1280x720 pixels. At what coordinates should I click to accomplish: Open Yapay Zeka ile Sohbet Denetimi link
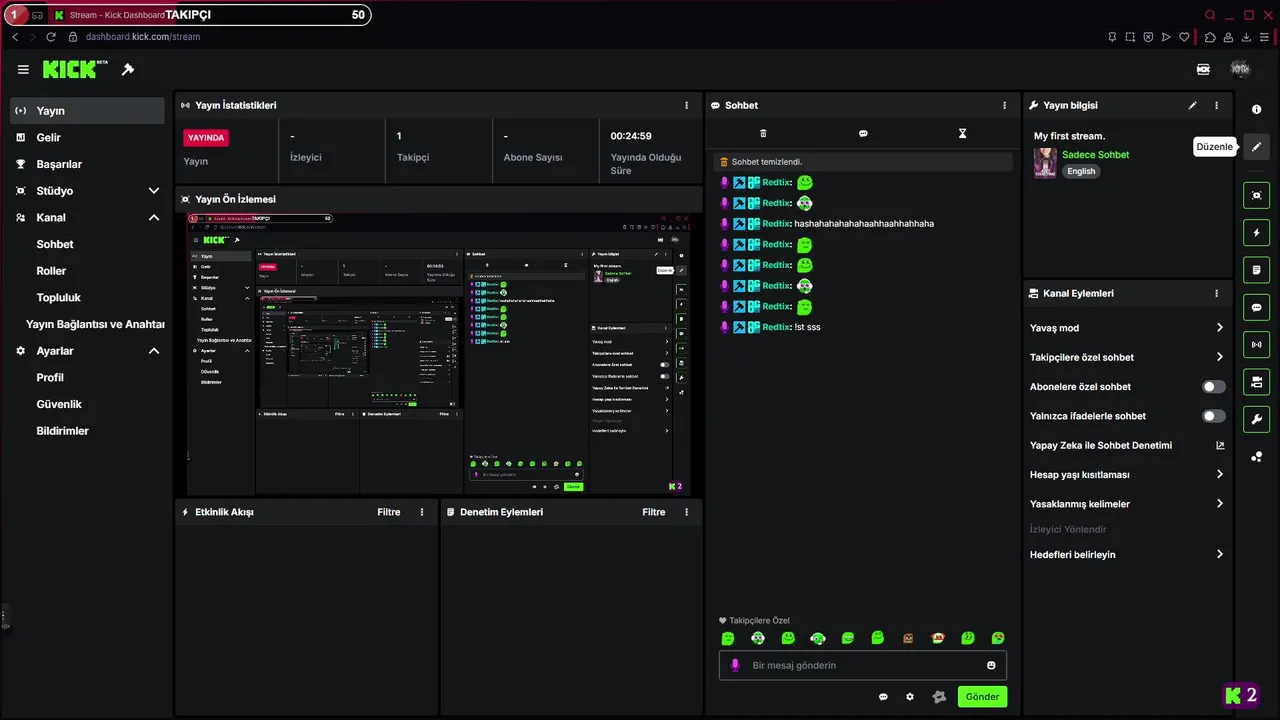pos(1126,445)
